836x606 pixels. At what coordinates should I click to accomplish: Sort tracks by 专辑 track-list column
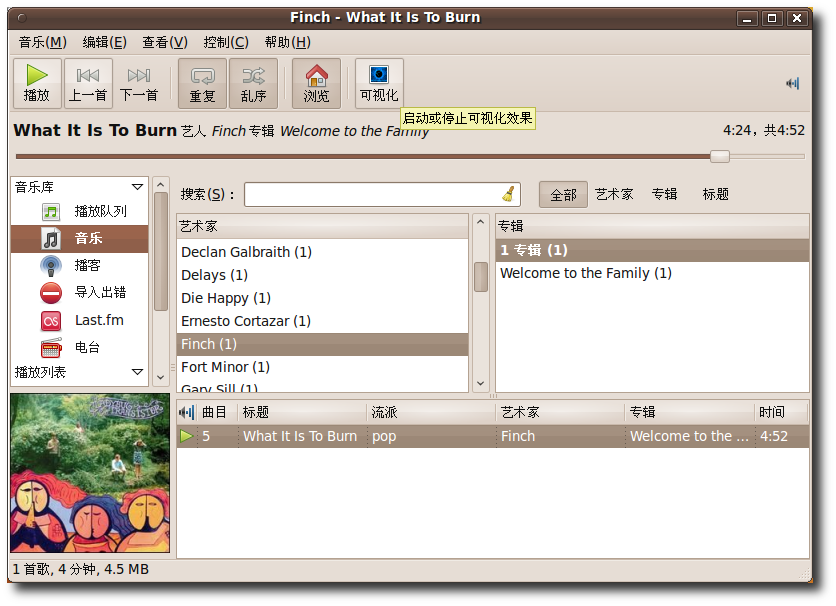click(x=690, y=412)
